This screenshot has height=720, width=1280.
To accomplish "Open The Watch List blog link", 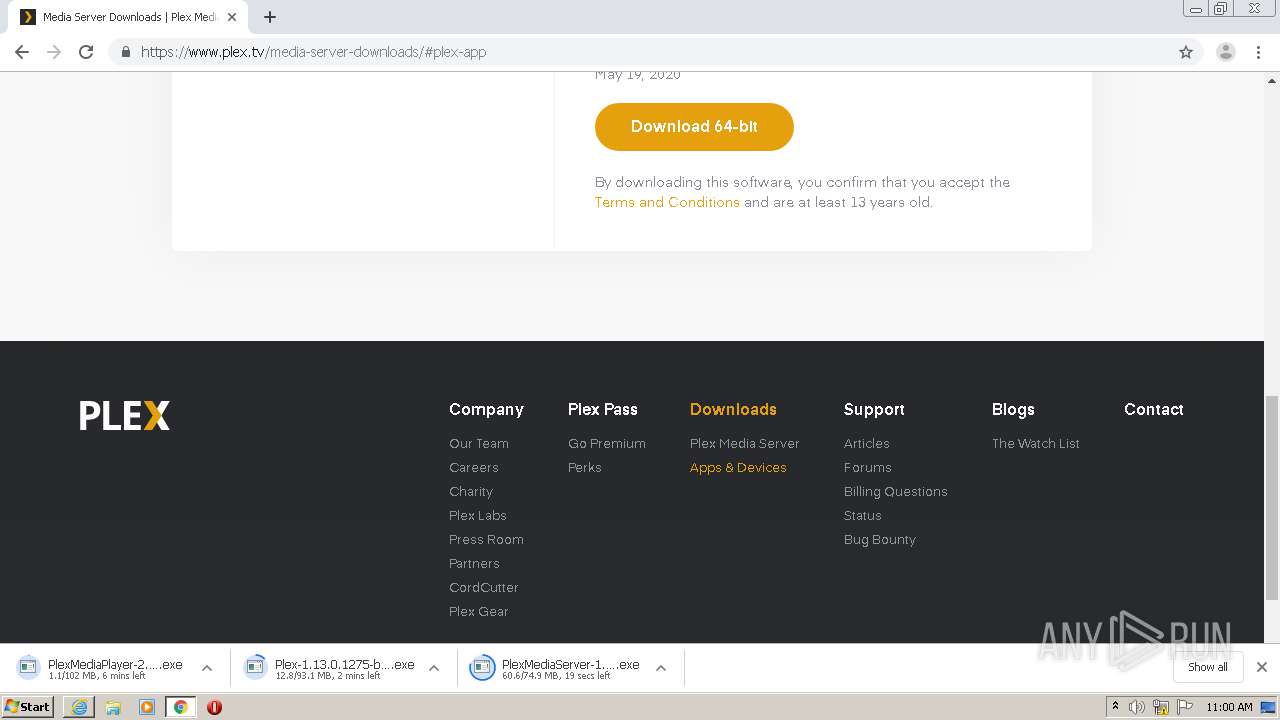I will pyautogui.click(x=1036, y=443).
